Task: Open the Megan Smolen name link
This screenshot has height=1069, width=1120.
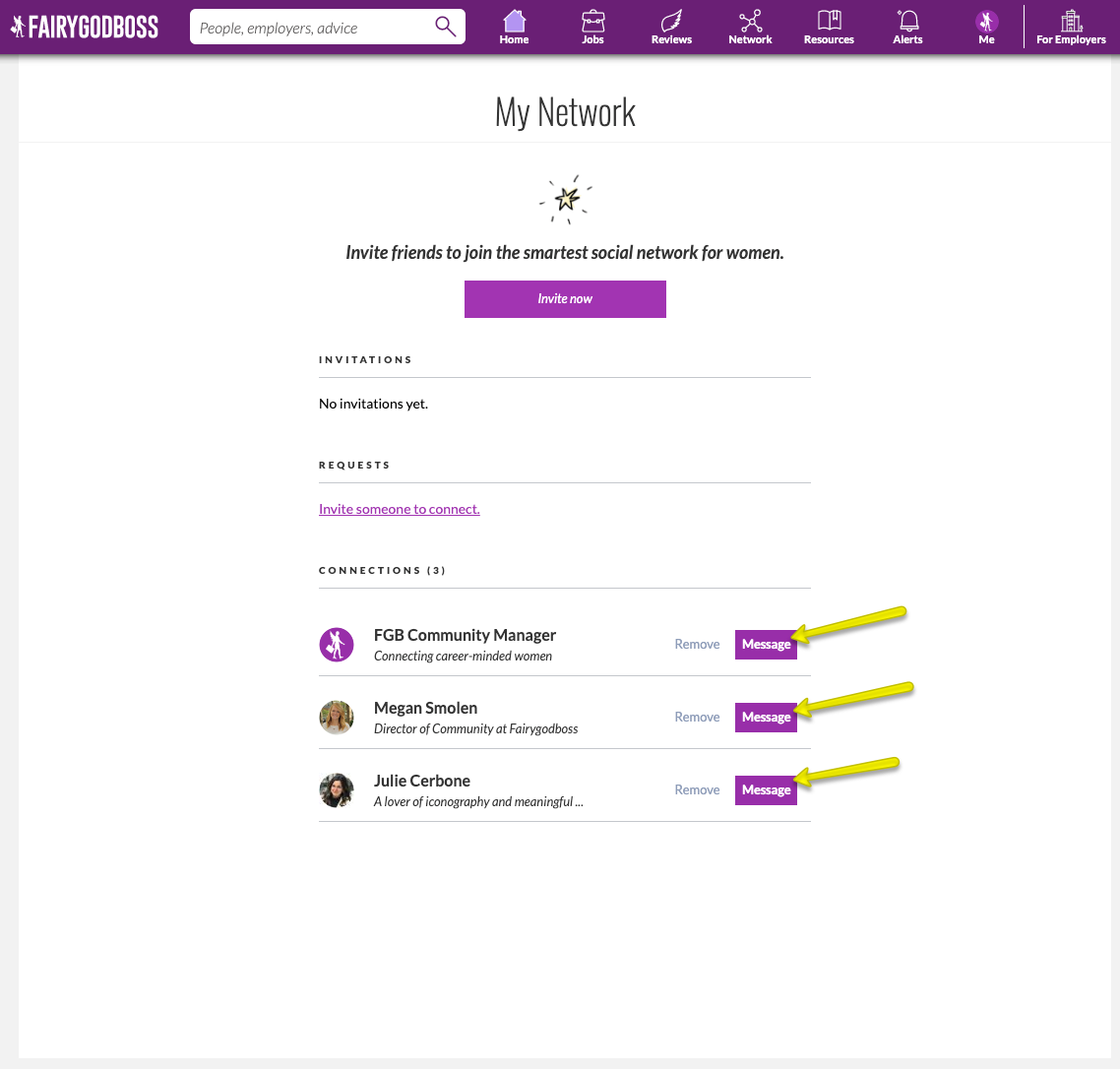Action: (x=426, y=708)
